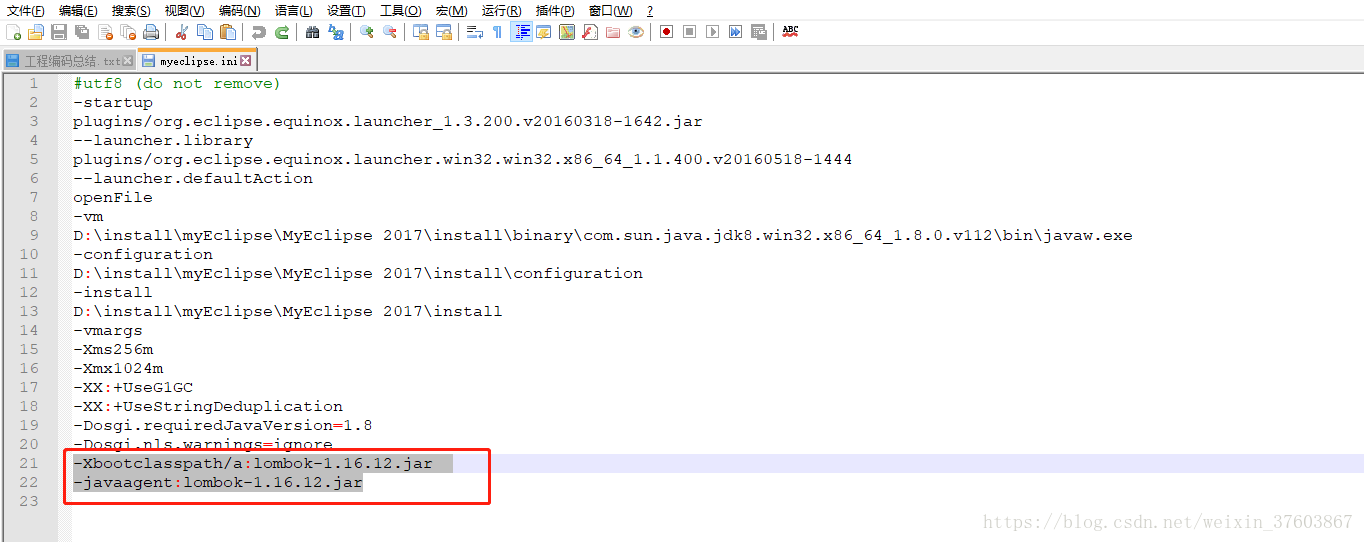Screen dimensions: 1364x542
Task: Zoom out using the magnifier minus icon
Action: tap(389, 32)
